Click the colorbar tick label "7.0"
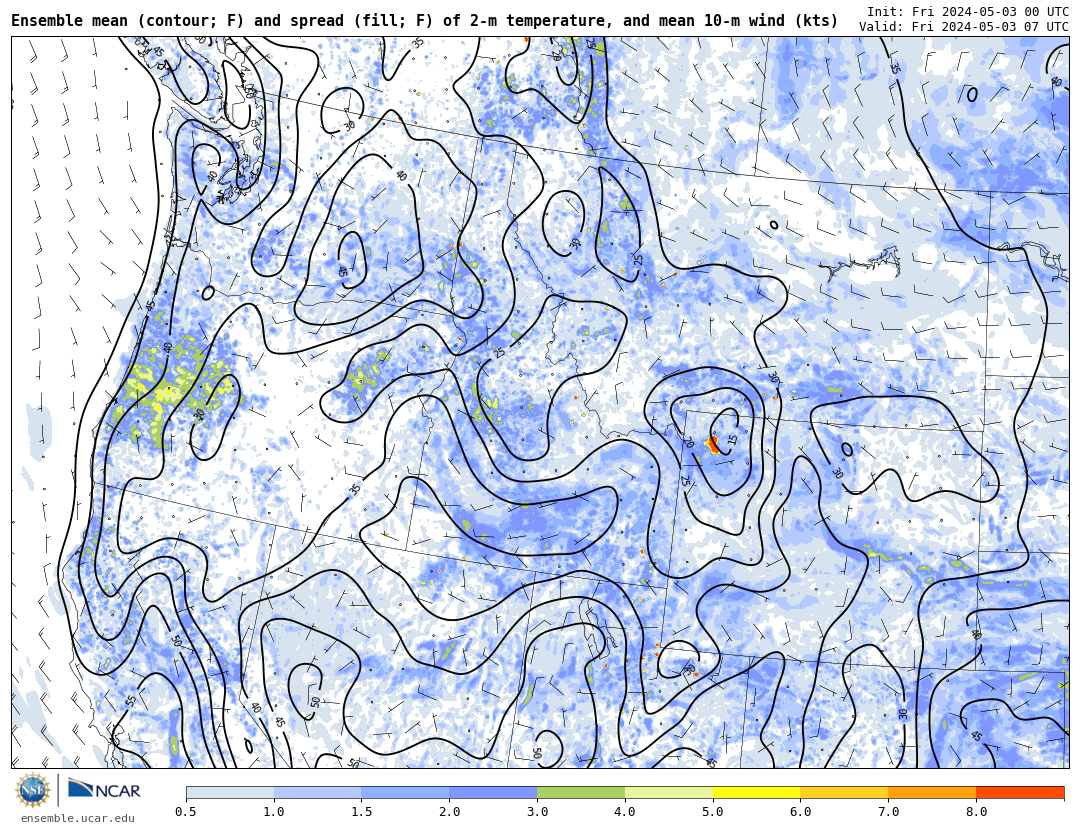 point(889,812)
